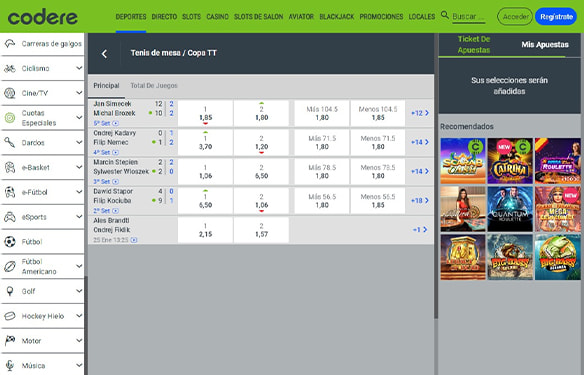Open the SLOTS menu
584x375 pixels.
pos(191,17)
